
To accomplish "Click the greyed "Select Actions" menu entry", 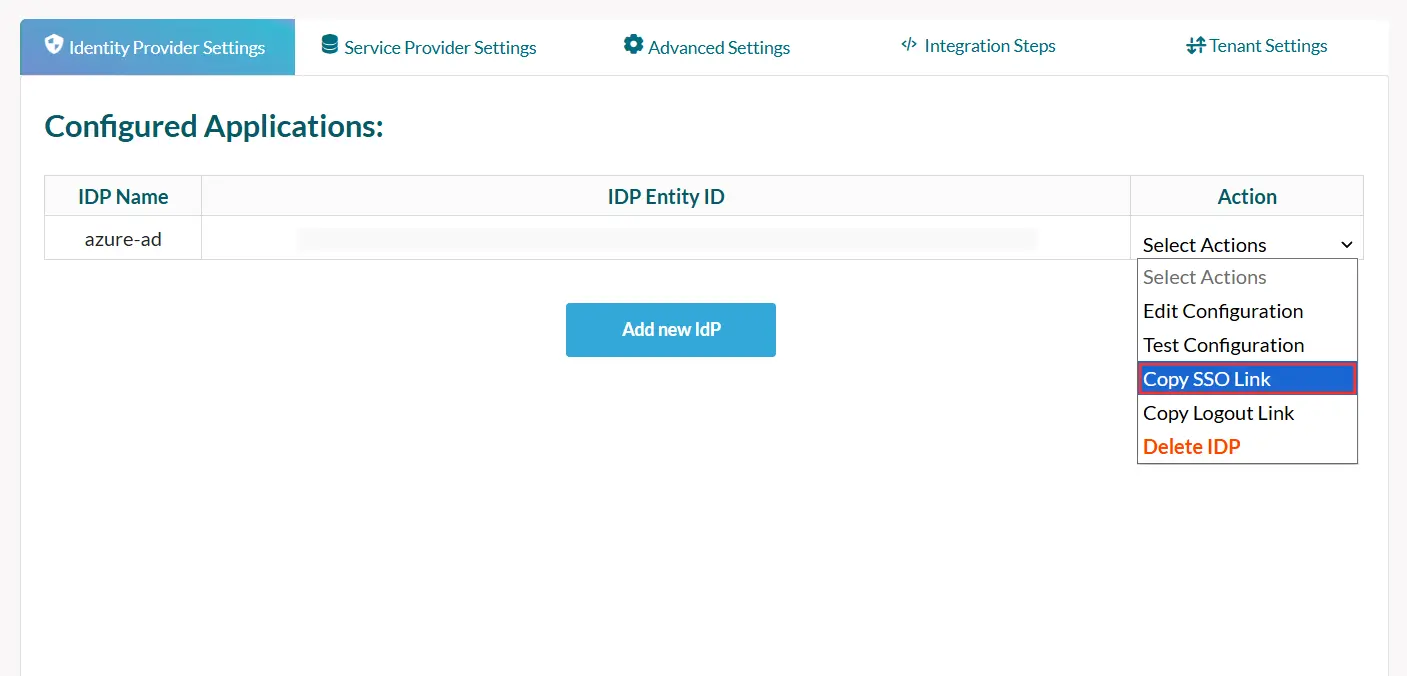I will (x=1204, y=277).
